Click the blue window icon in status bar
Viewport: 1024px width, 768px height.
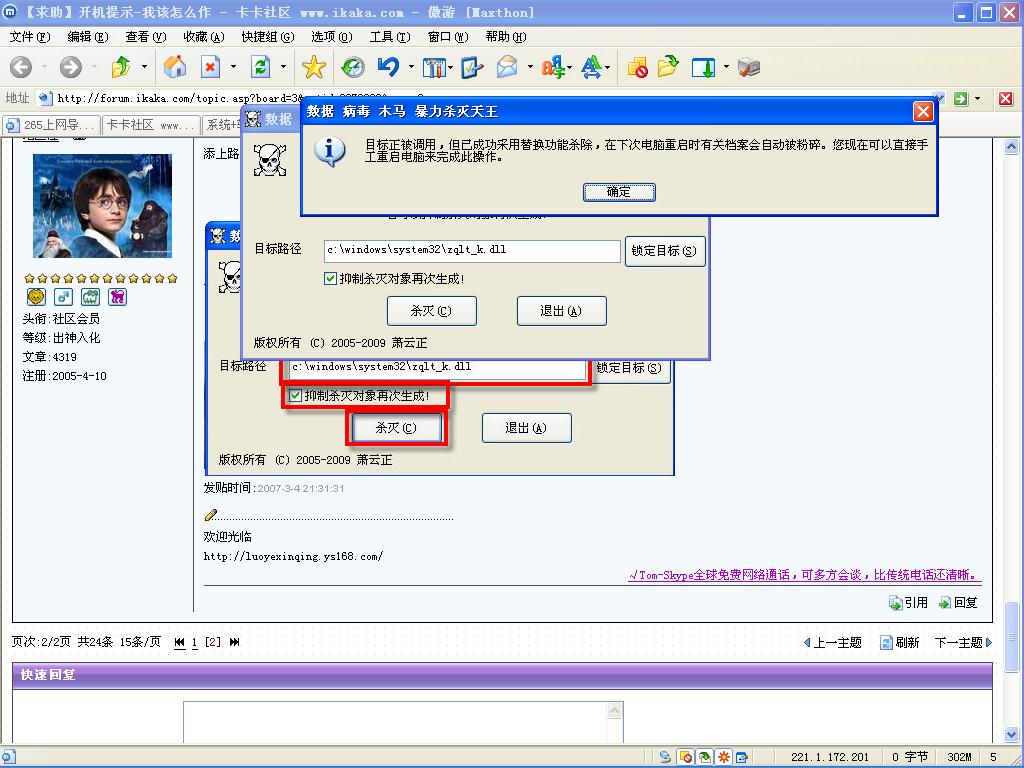pyautogui.click(x=742, y=757)
